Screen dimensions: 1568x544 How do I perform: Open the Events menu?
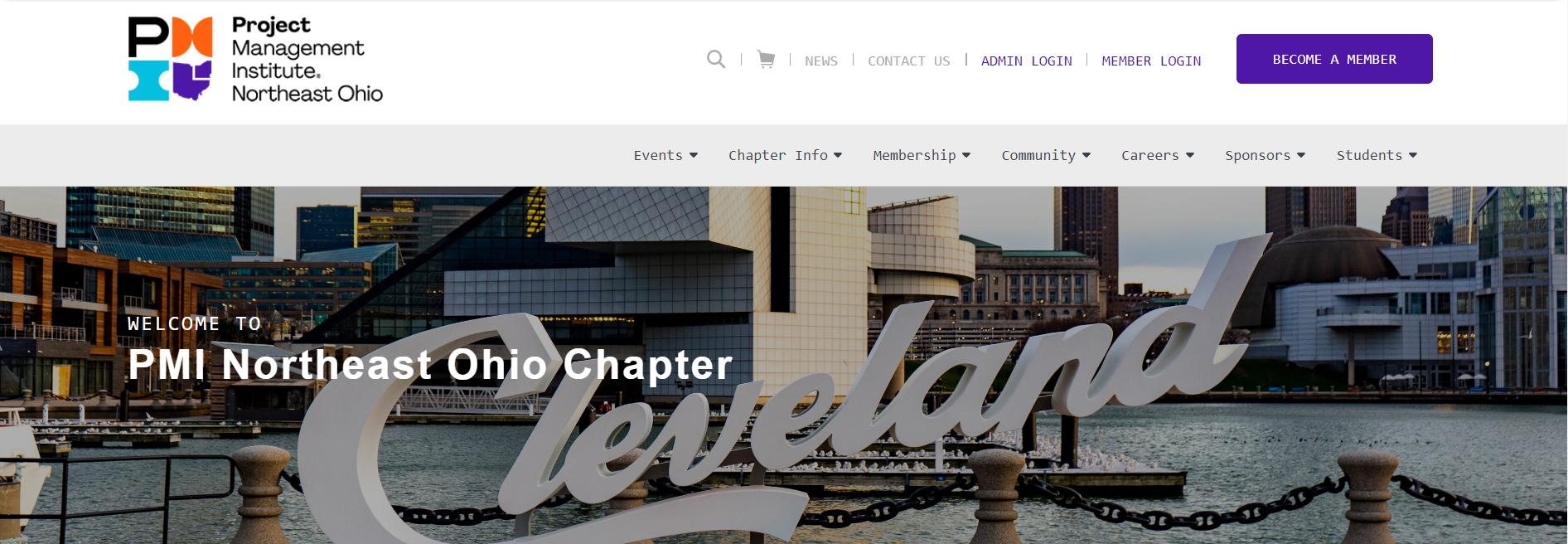[658, 155]
